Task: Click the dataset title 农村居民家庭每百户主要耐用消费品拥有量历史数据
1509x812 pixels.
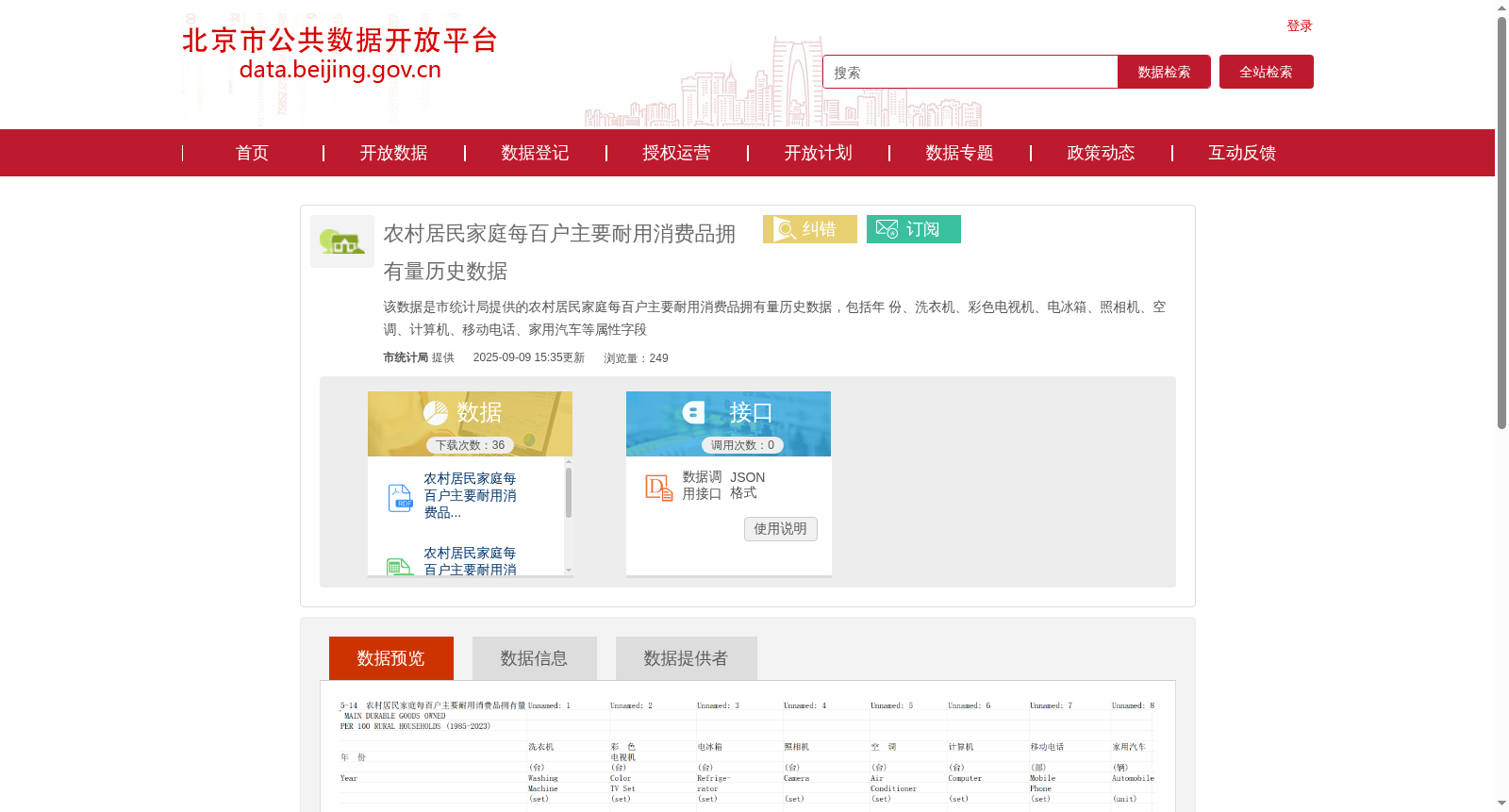Action: (559, 252)
